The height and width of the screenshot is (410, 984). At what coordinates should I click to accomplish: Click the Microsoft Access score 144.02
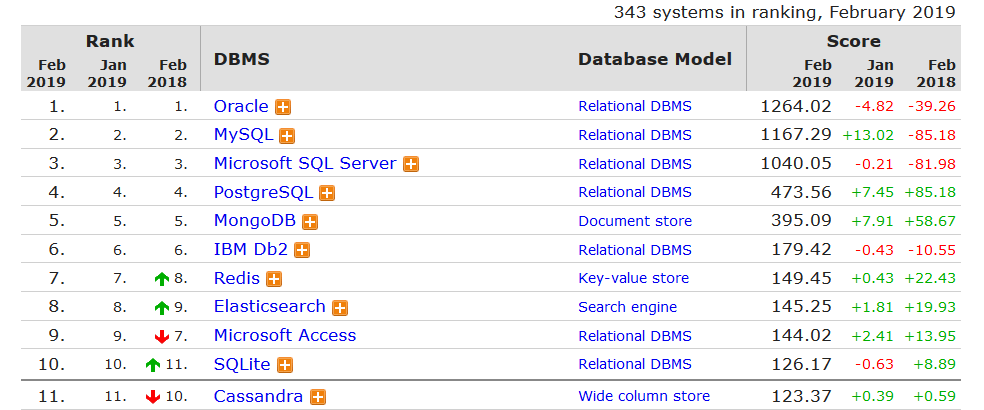(801, 337)
